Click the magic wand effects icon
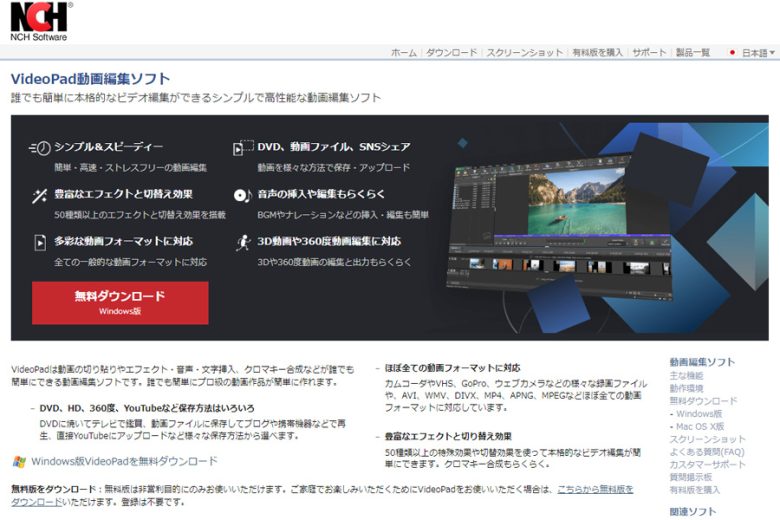This screenshot has height=520, width=780. tap(39, 196)
